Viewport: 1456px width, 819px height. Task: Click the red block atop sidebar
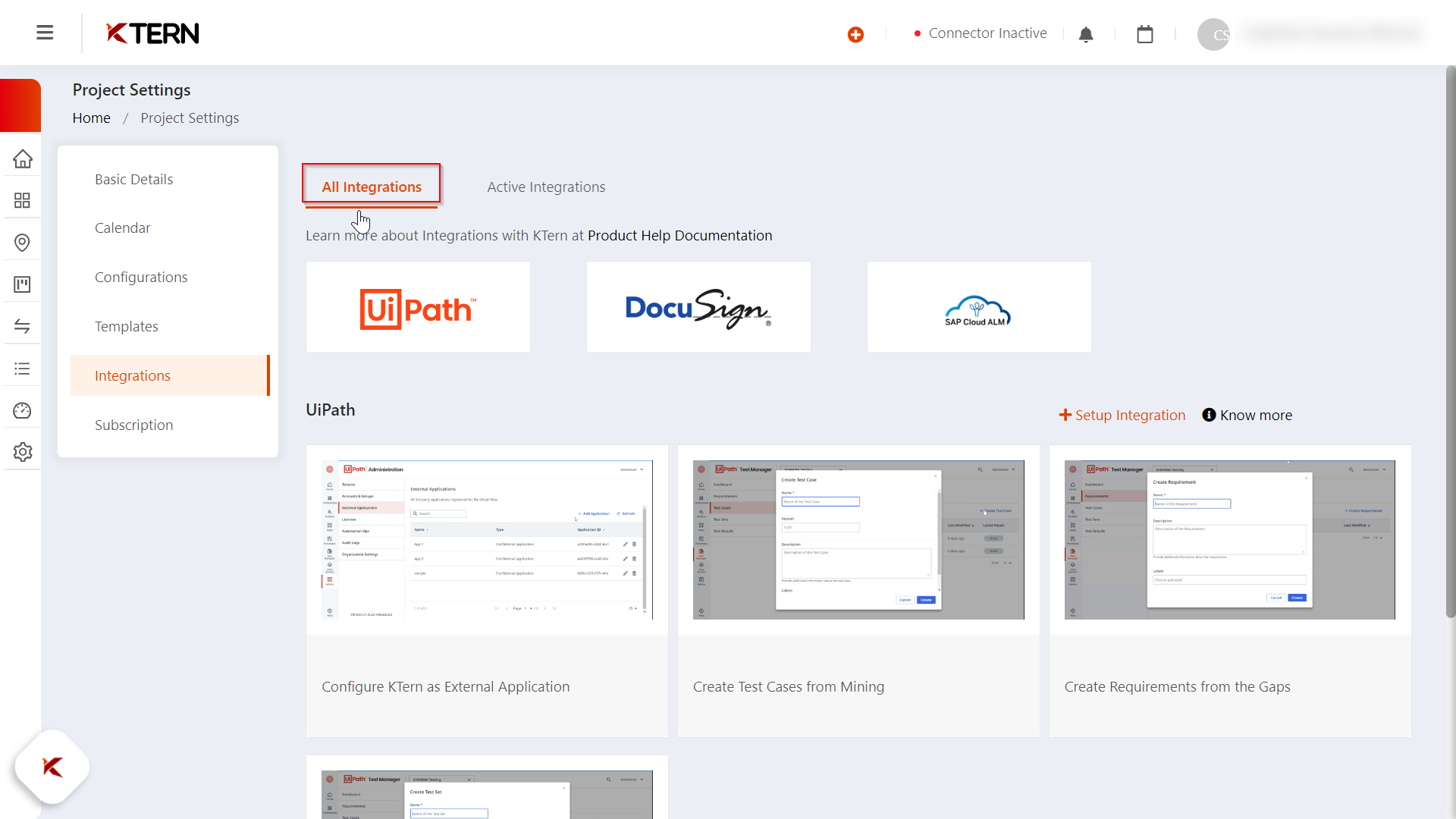(x=20, y=105)
